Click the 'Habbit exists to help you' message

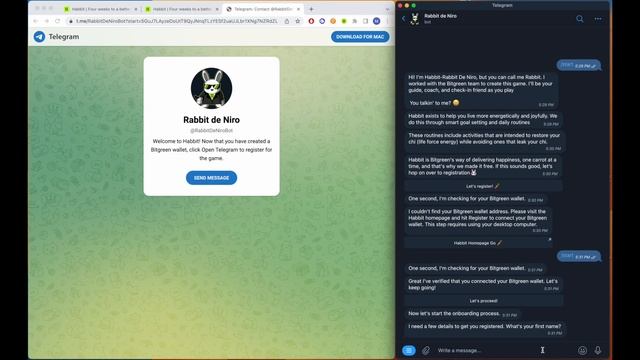click(x=483, y=120)
